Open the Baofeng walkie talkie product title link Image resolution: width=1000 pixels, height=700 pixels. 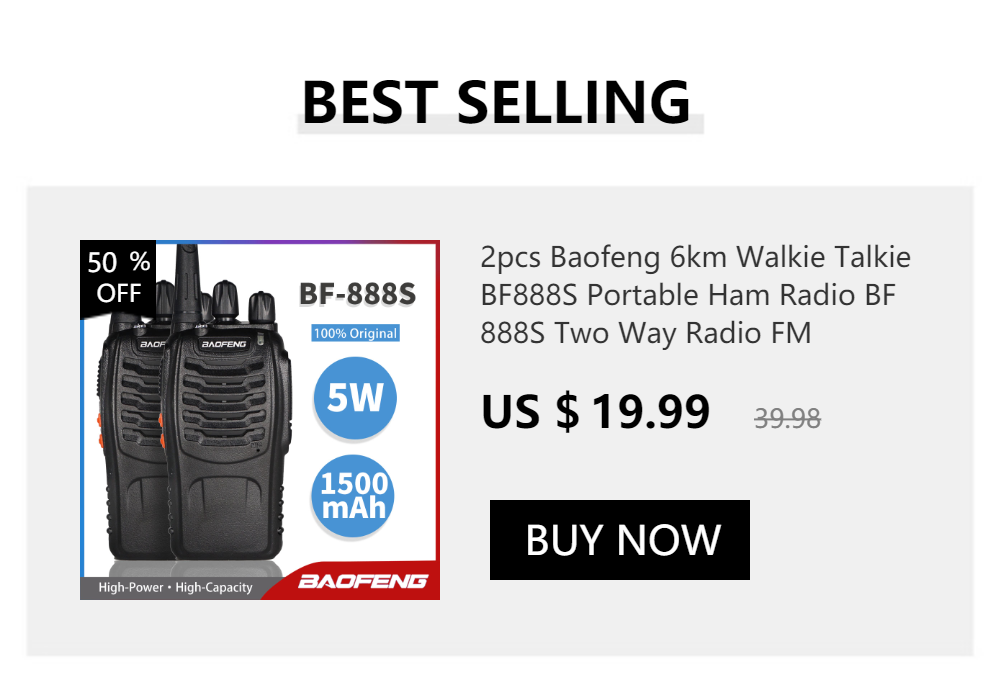(695, 295)
